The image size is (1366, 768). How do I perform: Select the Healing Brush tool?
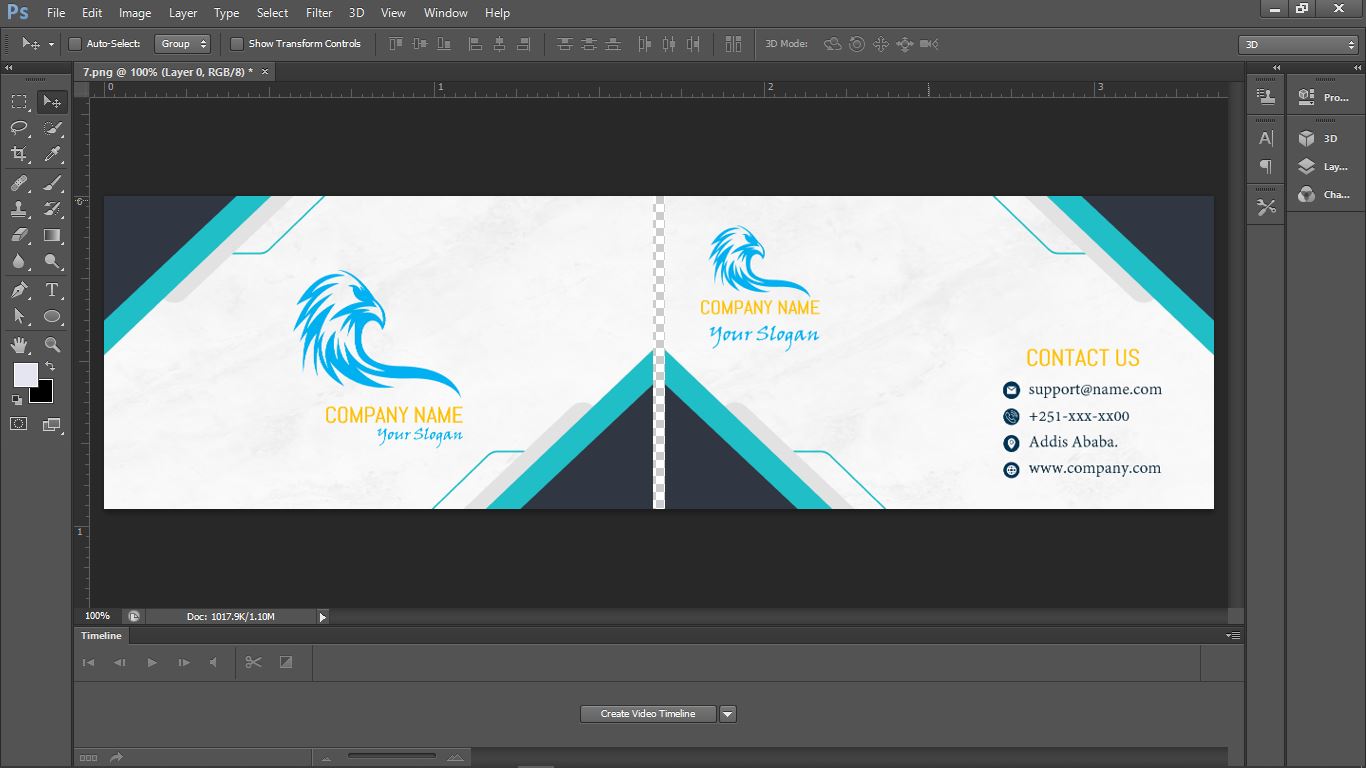click(x=19, y=183)
